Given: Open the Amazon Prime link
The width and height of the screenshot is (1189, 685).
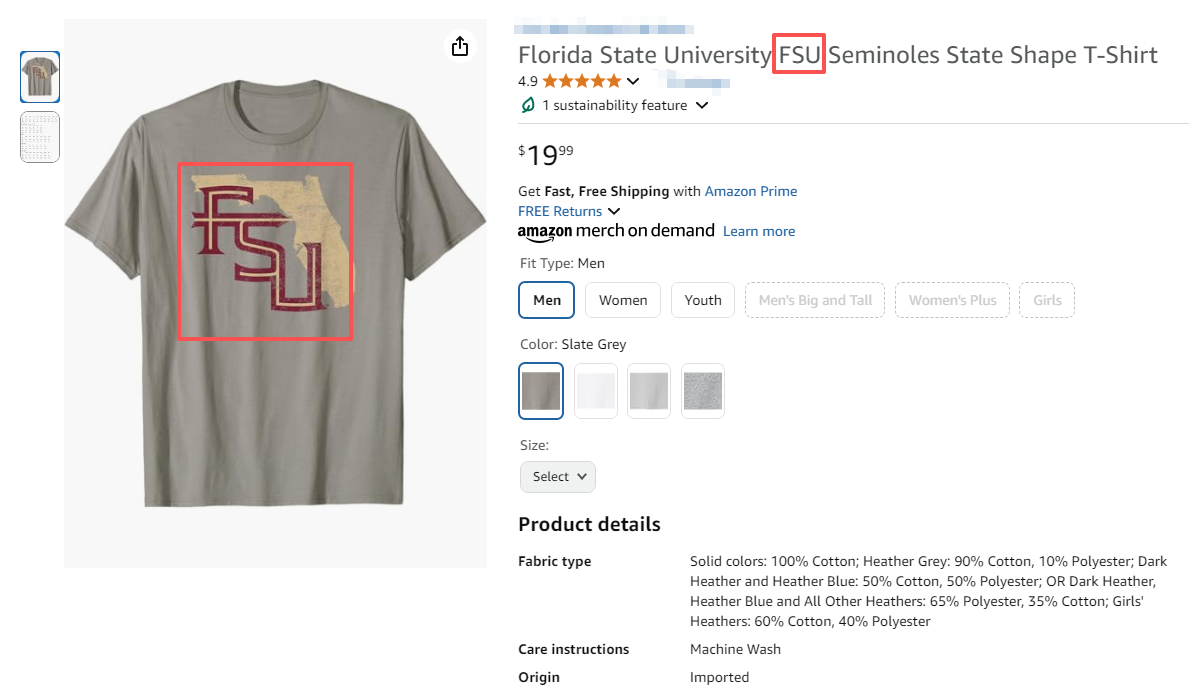Looking at the screenshot, I should (751, 191).
